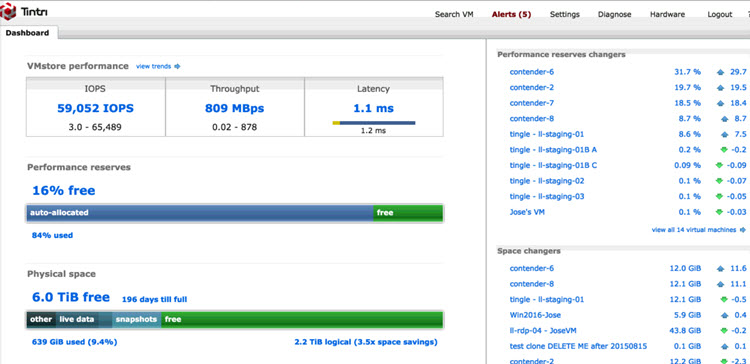The height and width of the screenshot is (364, 750).
Task: Click the 84% used link
Action: tap(52, 235)
